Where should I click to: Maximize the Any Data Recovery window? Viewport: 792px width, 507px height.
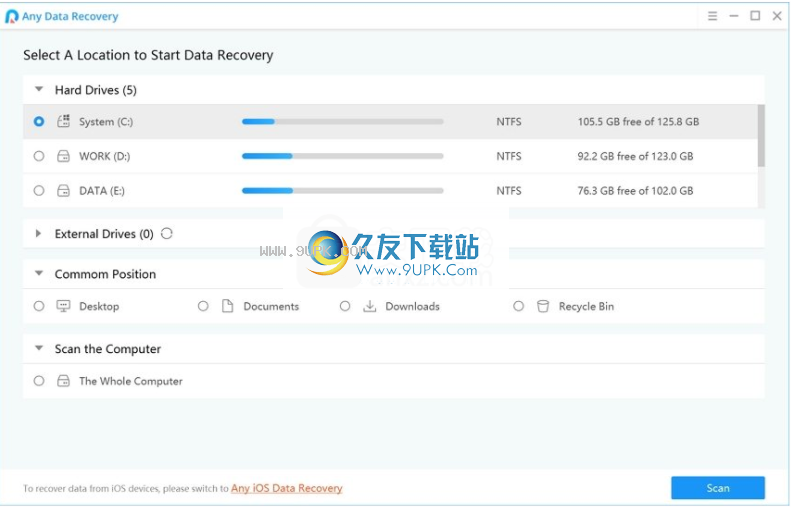[x=755, y=16]
